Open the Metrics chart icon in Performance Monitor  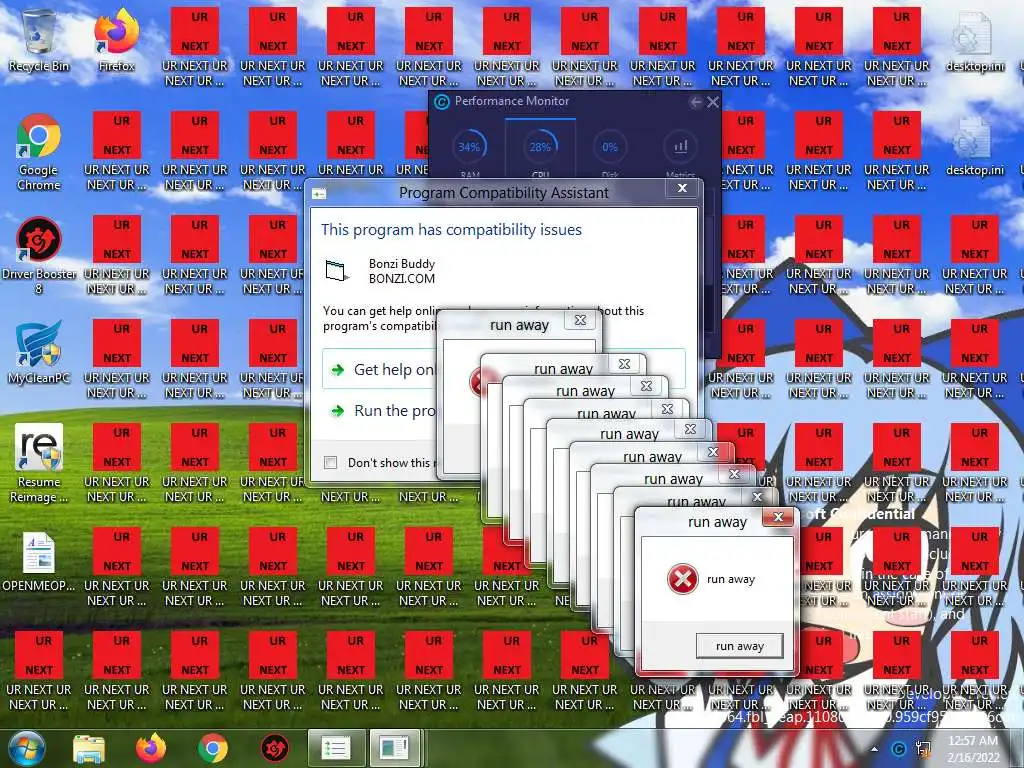pyautogui.click(x=680, y=147)
